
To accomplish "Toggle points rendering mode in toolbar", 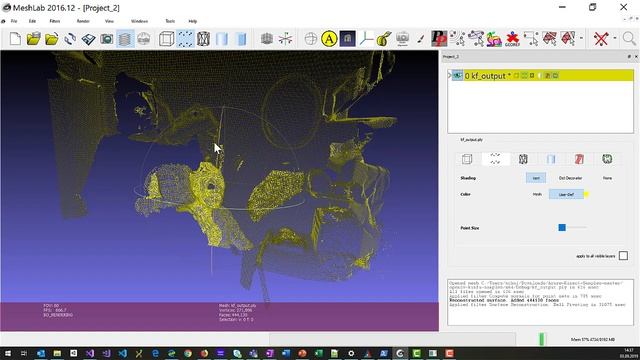I will tap(185, 39).
